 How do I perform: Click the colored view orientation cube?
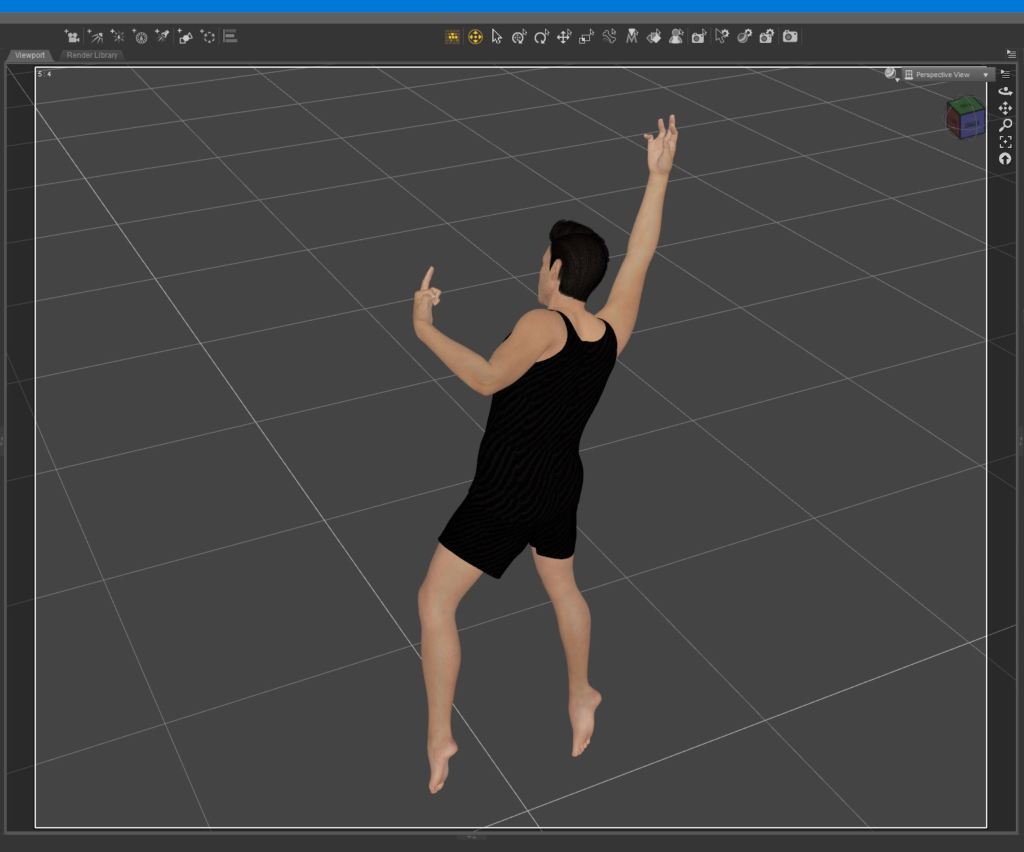[965, 117]
